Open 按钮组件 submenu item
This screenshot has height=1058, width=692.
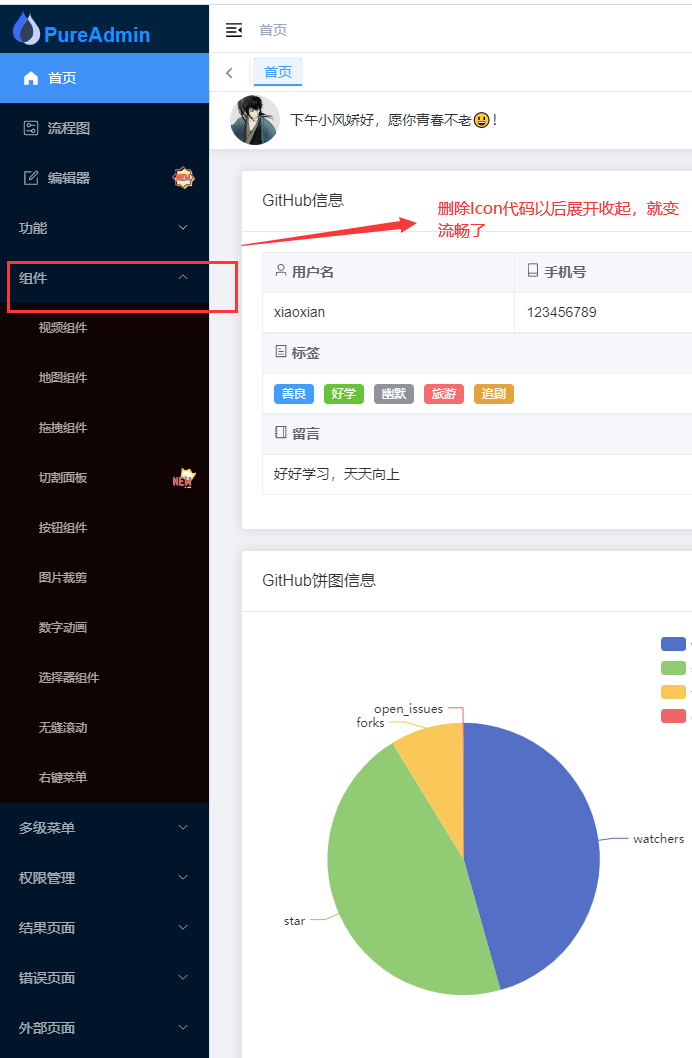105,528
